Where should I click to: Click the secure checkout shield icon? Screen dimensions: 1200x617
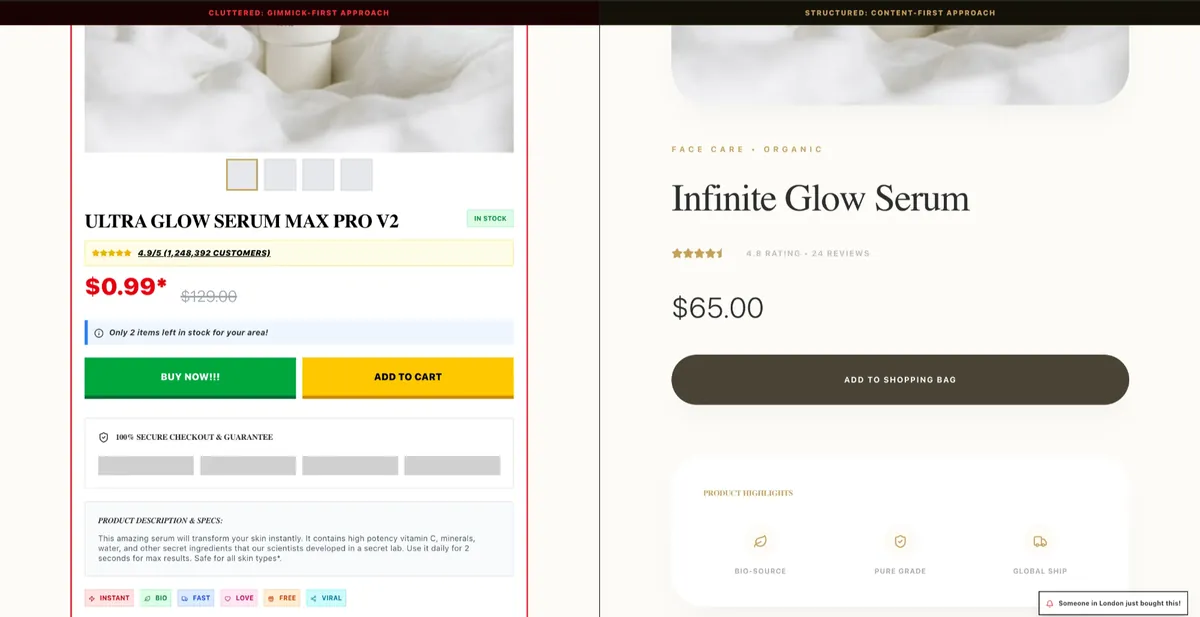[x=103, y=437]
